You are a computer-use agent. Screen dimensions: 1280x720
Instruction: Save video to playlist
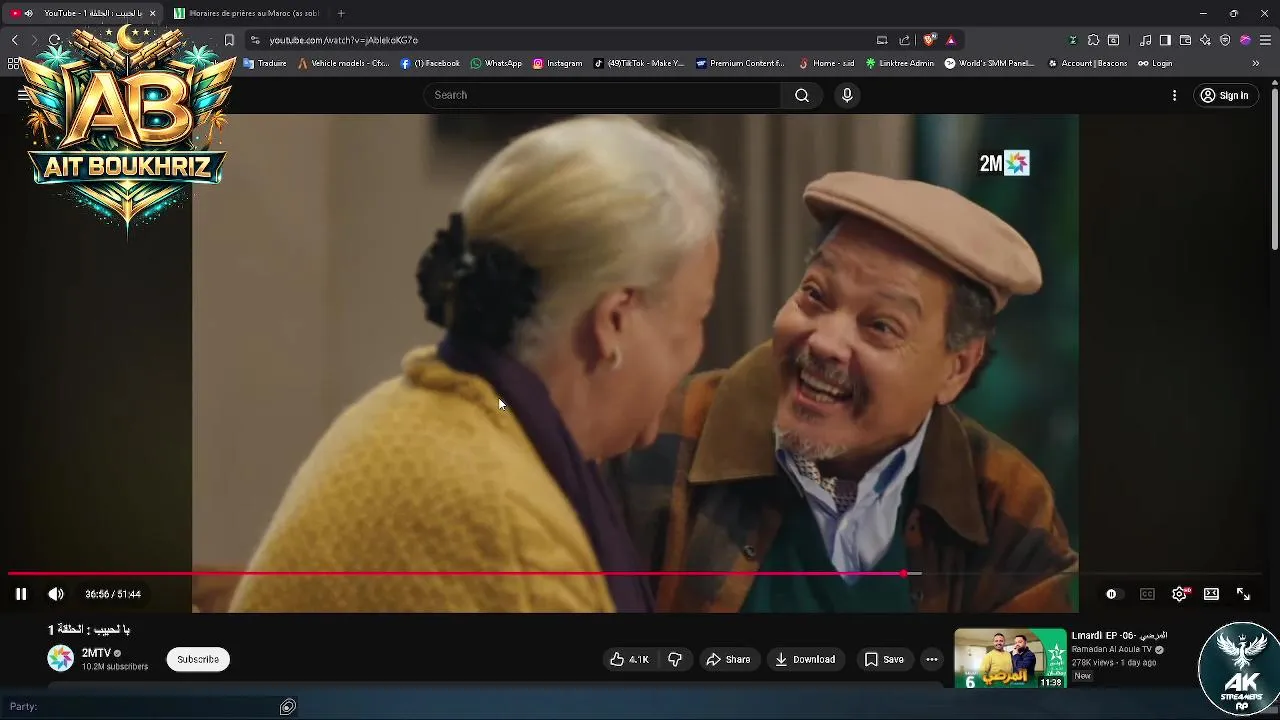(884, 659)
